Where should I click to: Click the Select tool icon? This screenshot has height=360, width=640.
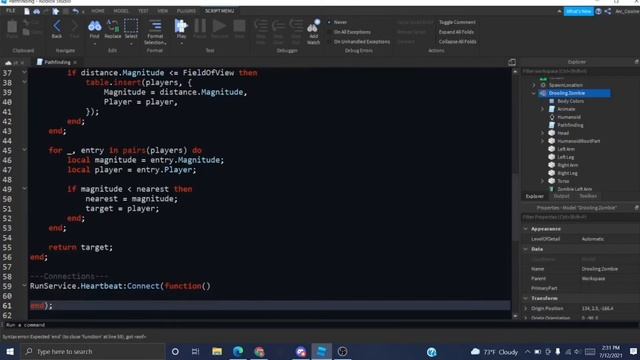coord(131,26)
